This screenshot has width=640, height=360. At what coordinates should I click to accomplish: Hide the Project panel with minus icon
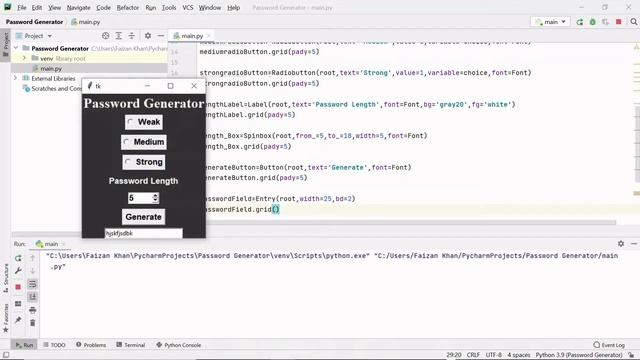point(161,36)
